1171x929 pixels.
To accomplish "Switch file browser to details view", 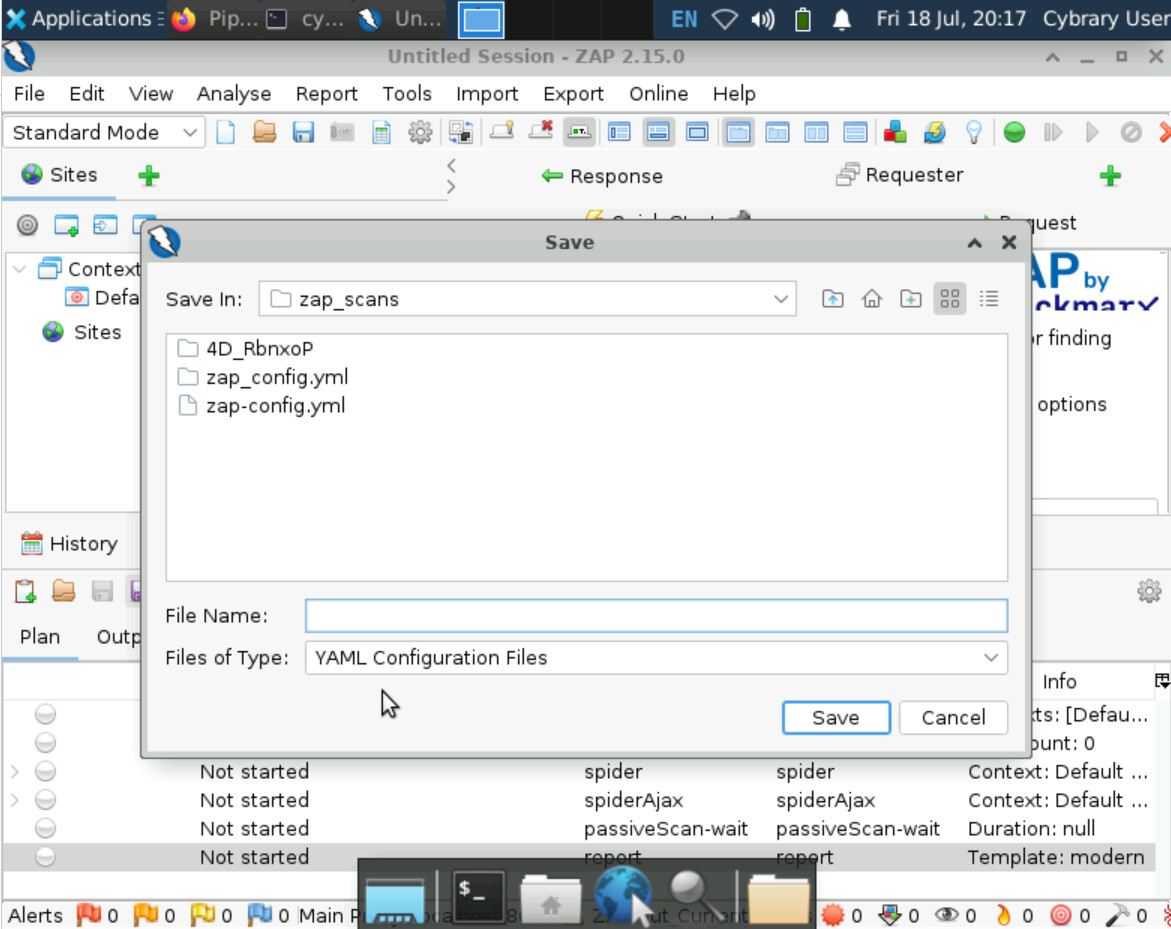I will coord(989,299).
